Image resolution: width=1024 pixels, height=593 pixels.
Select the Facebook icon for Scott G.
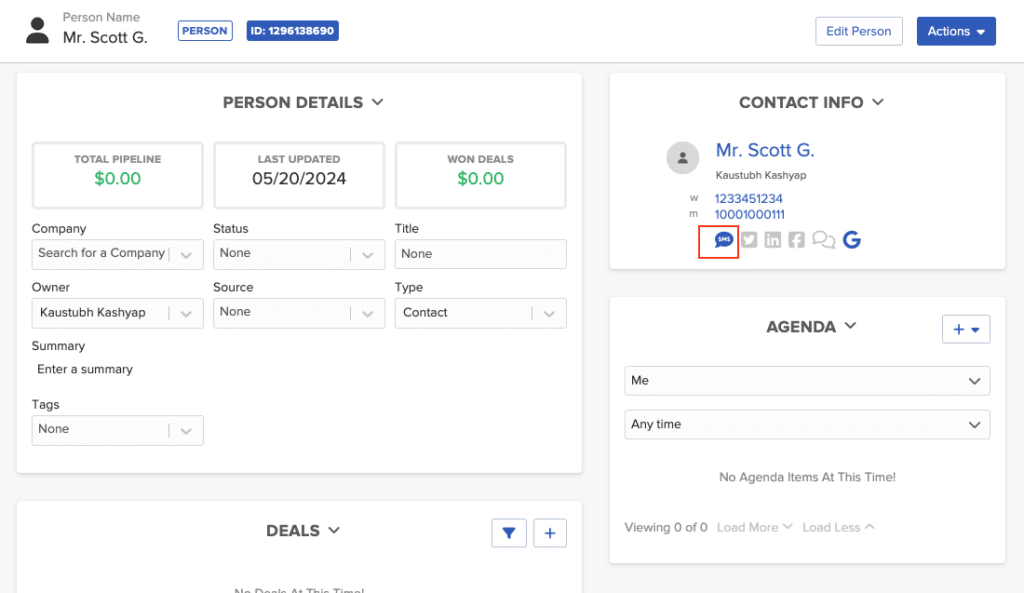point(796,239)
